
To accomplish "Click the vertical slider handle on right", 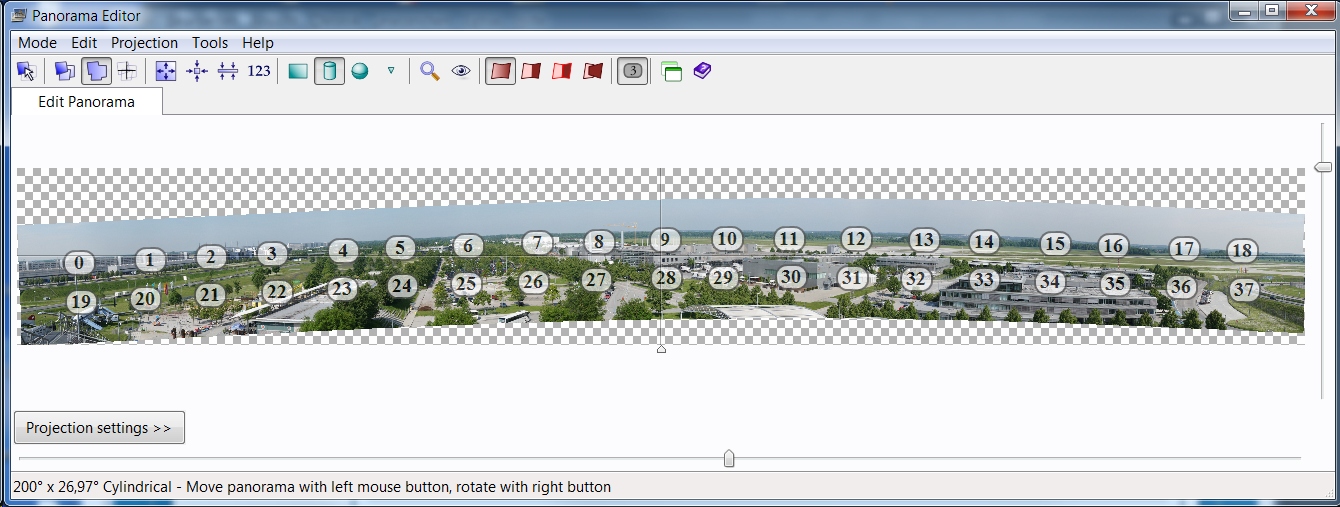I will [x=1323, y=167].
